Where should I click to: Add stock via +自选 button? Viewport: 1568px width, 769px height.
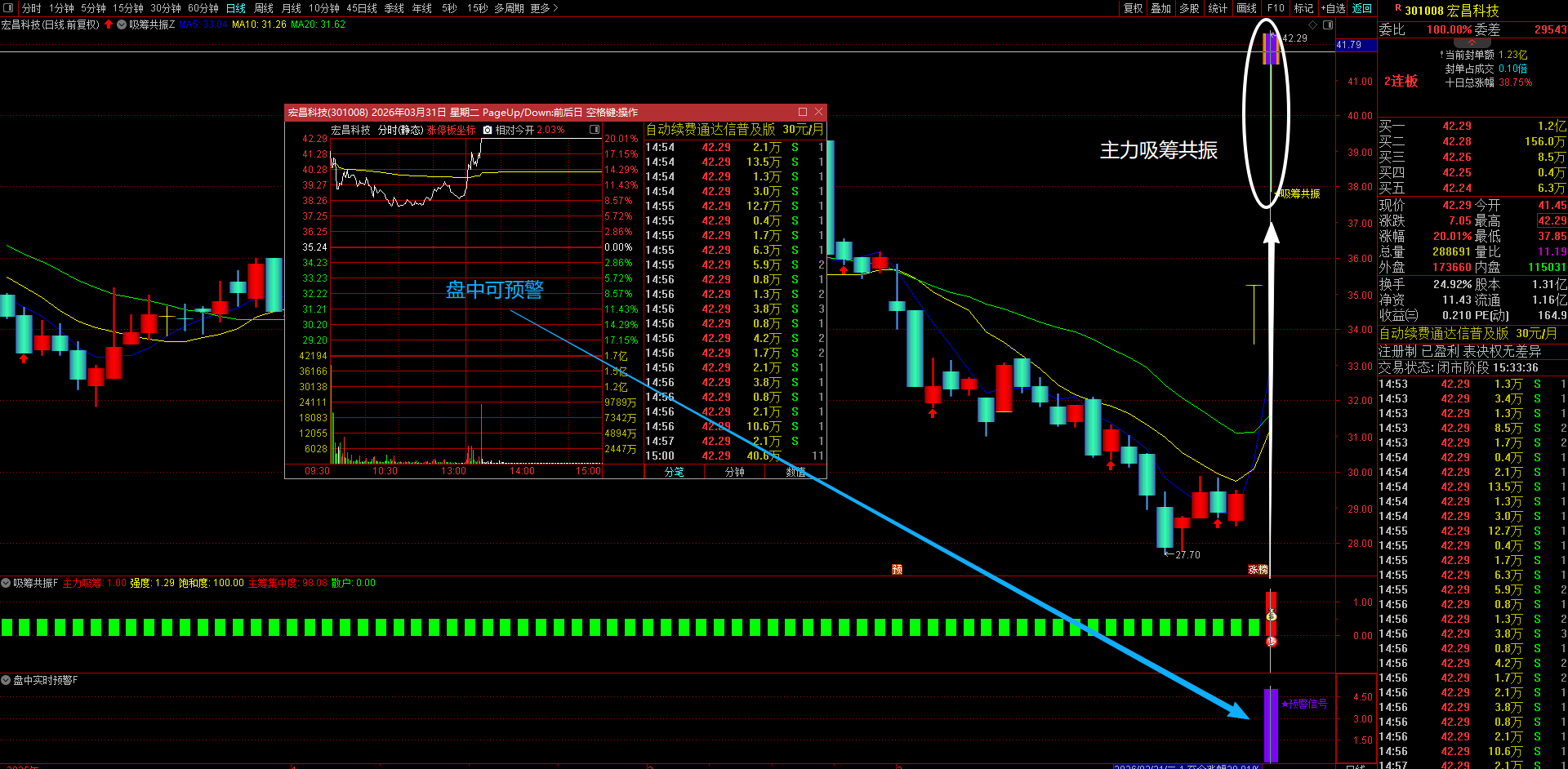click(1334, 8)
